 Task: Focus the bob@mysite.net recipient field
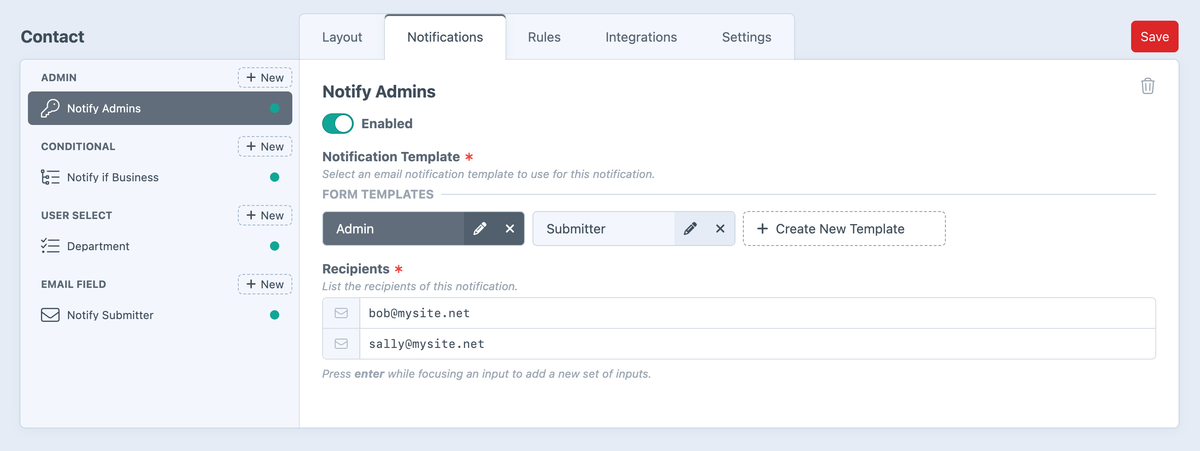(757, 313)
